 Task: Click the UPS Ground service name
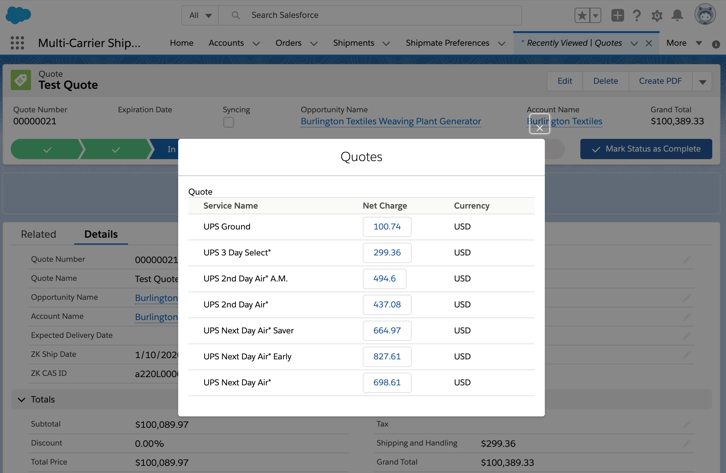(227, 227)
